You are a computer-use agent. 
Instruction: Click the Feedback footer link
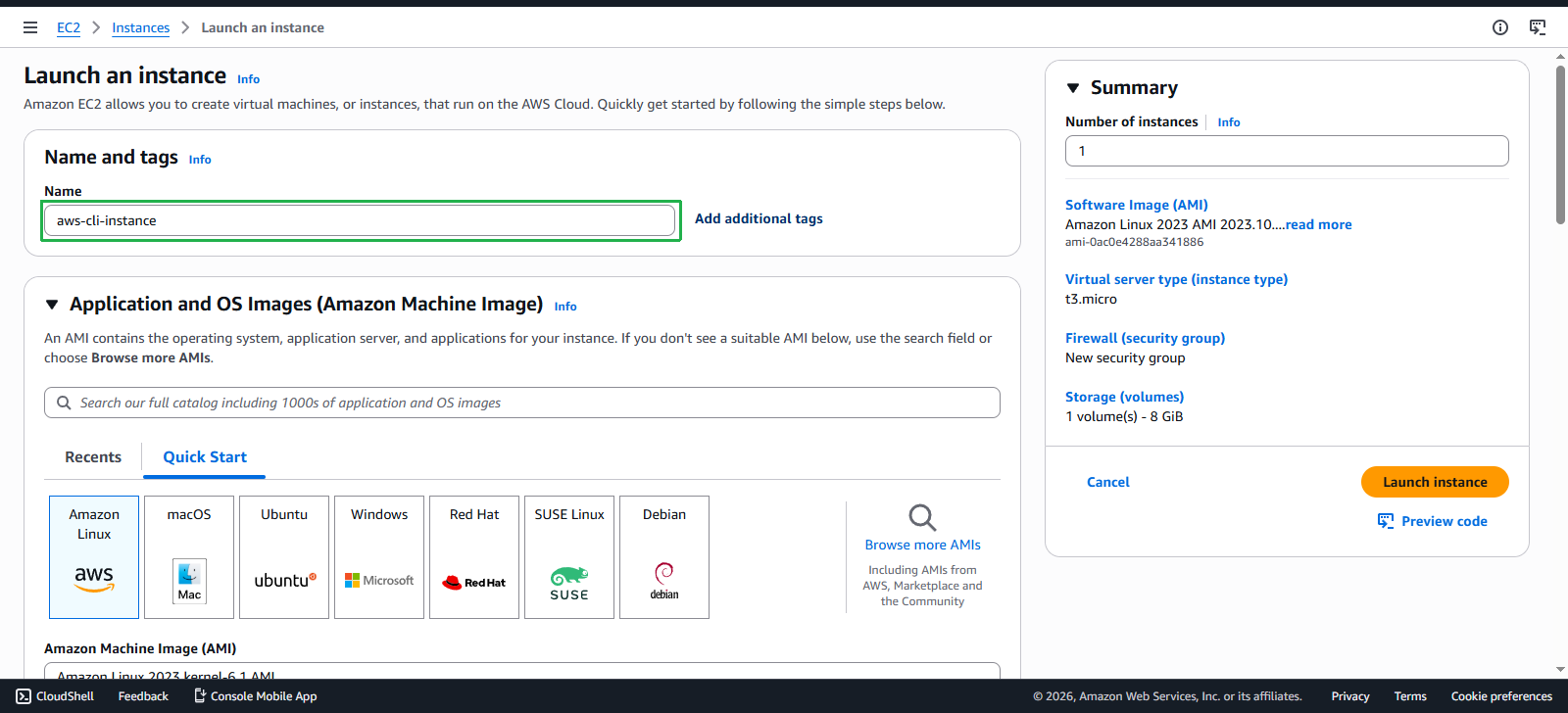pos(143,696)
